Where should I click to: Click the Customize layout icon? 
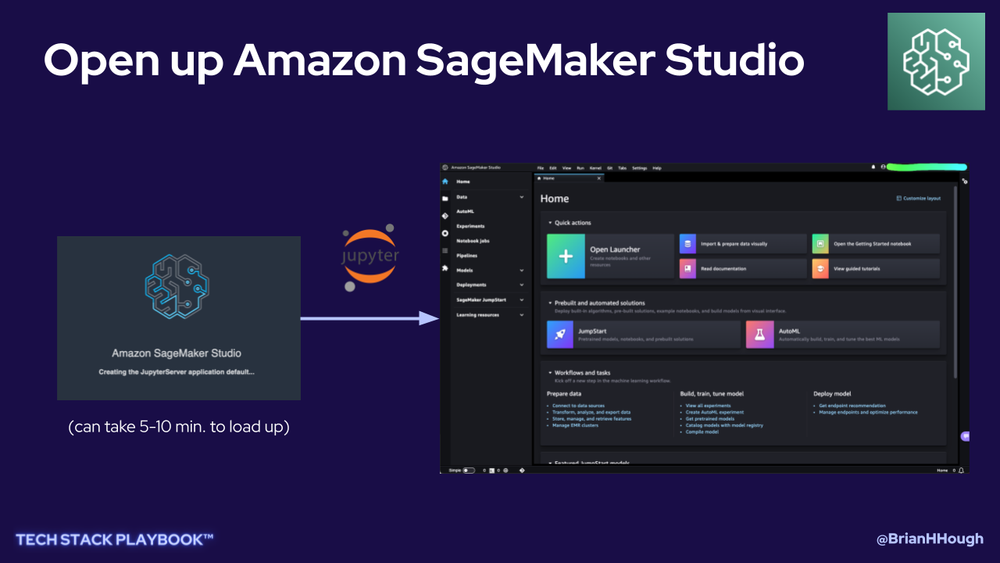pos(899,198)
